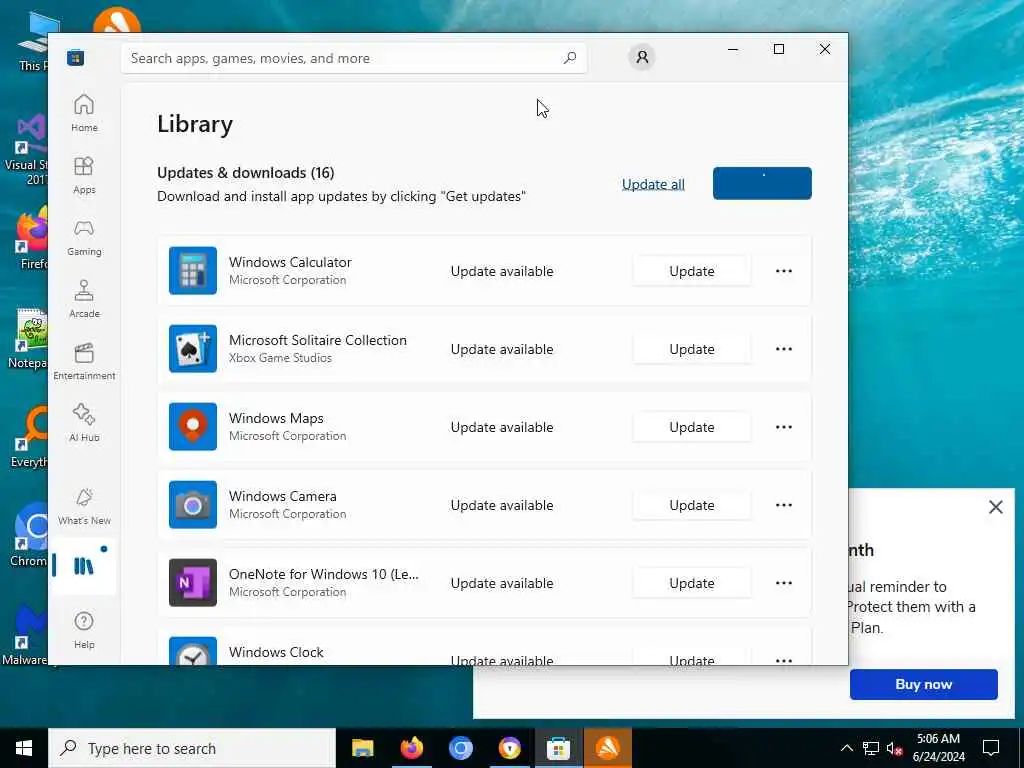Image resolution: width=1024 pixels, height=768 pixels.
Task: Click the Windows Camera title text
Action: pyautogui.click(x=282, y=496)
